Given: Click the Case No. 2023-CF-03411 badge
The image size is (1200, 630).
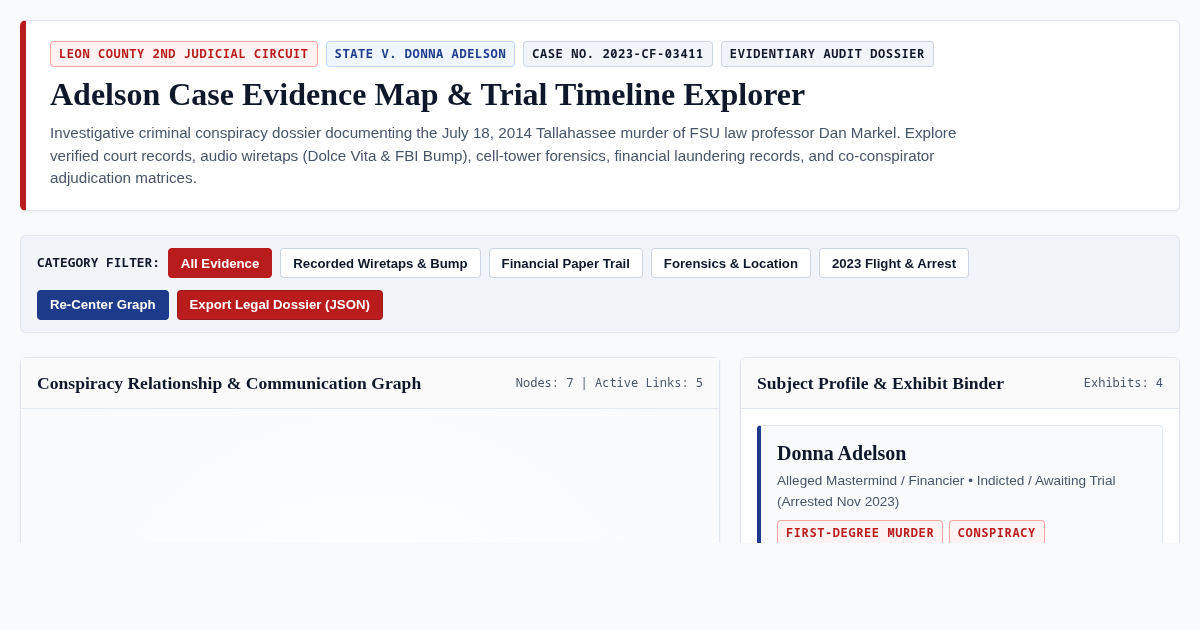Looking at the screenshot, I should coord(618,54).
